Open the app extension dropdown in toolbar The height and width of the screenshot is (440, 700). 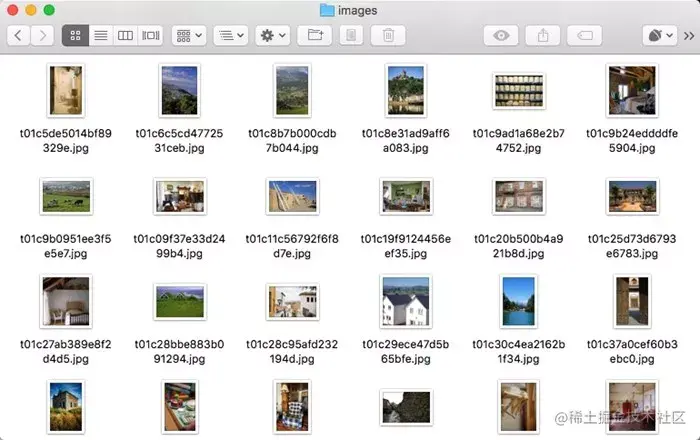660,35
